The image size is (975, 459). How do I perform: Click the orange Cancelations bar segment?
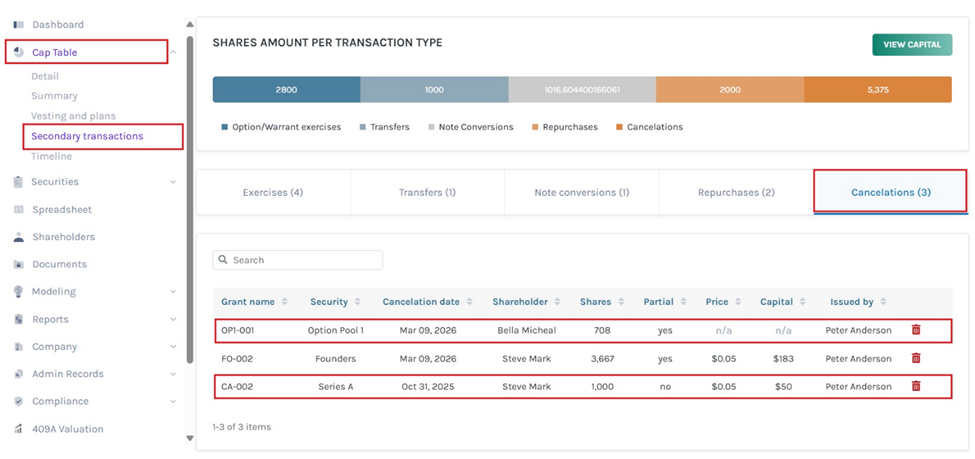coord(877,90)
